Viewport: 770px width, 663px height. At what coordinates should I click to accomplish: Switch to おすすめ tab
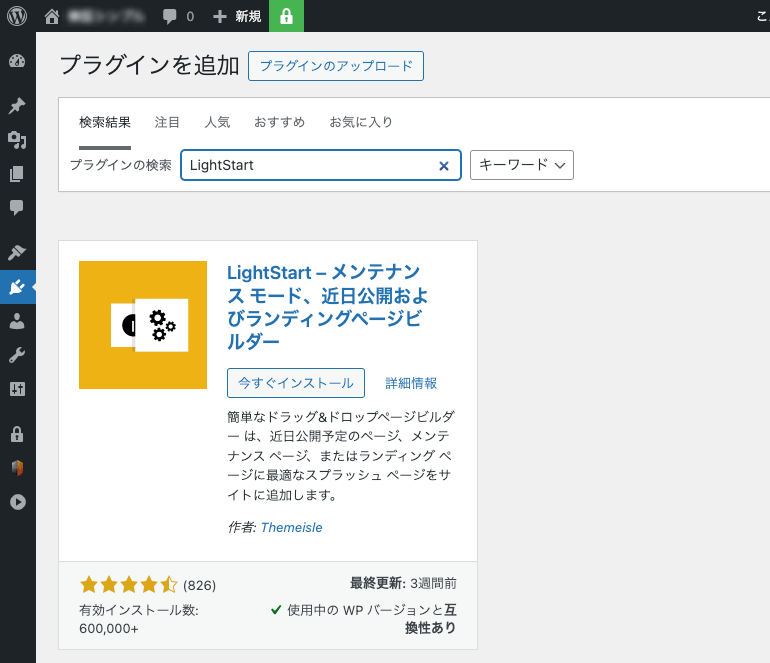[279, 122]
